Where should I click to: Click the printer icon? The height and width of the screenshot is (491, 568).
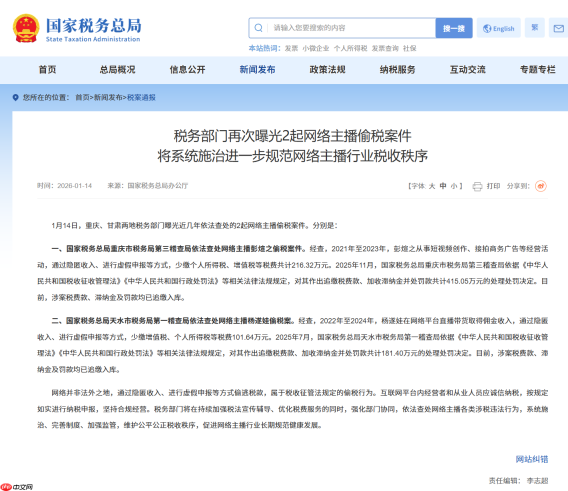pos(477,186)
